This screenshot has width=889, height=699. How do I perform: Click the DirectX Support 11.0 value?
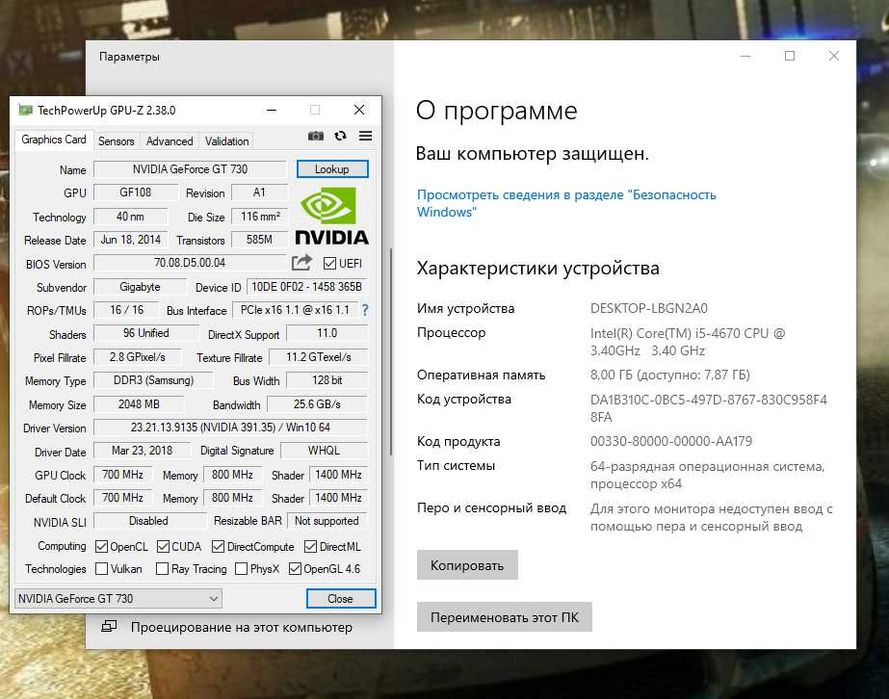pos(327,333)
